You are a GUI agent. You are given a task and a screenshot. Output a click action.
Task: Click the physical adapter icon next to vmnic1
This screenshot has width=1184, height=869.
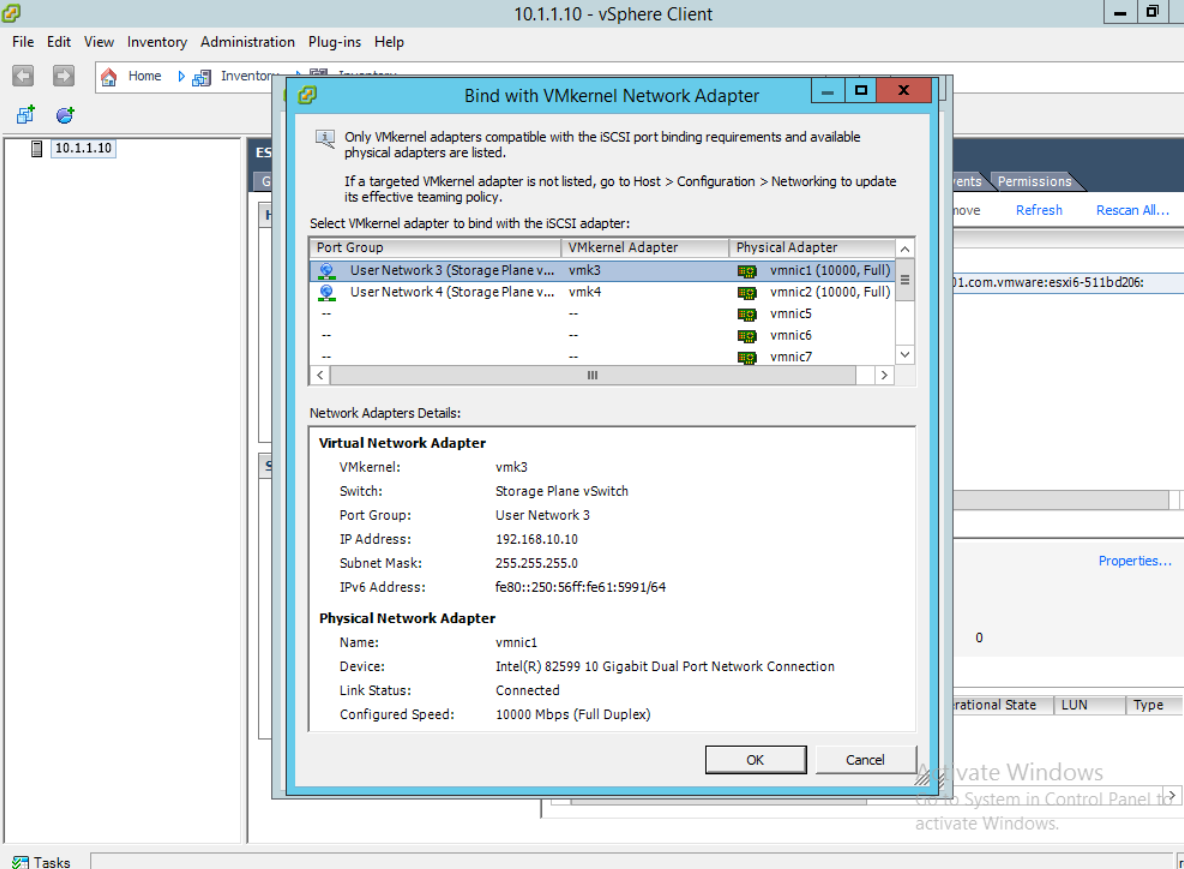(x=746, y=270)
